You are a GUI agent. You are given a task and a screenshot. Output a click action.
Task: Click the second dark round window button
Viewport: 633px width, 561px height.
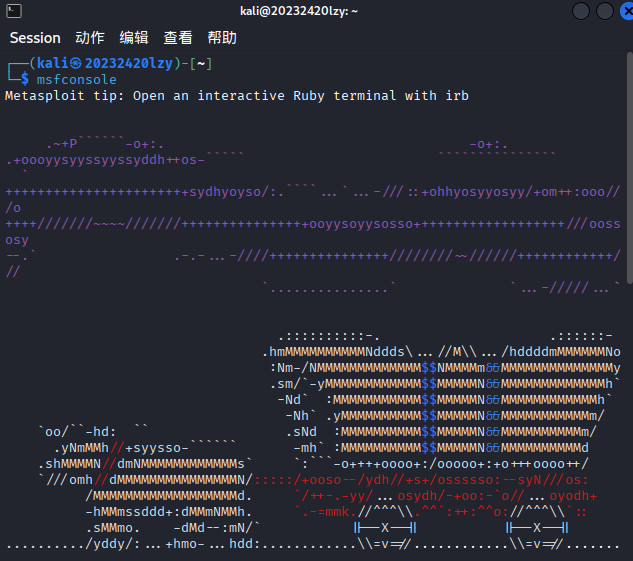point(605,11)
